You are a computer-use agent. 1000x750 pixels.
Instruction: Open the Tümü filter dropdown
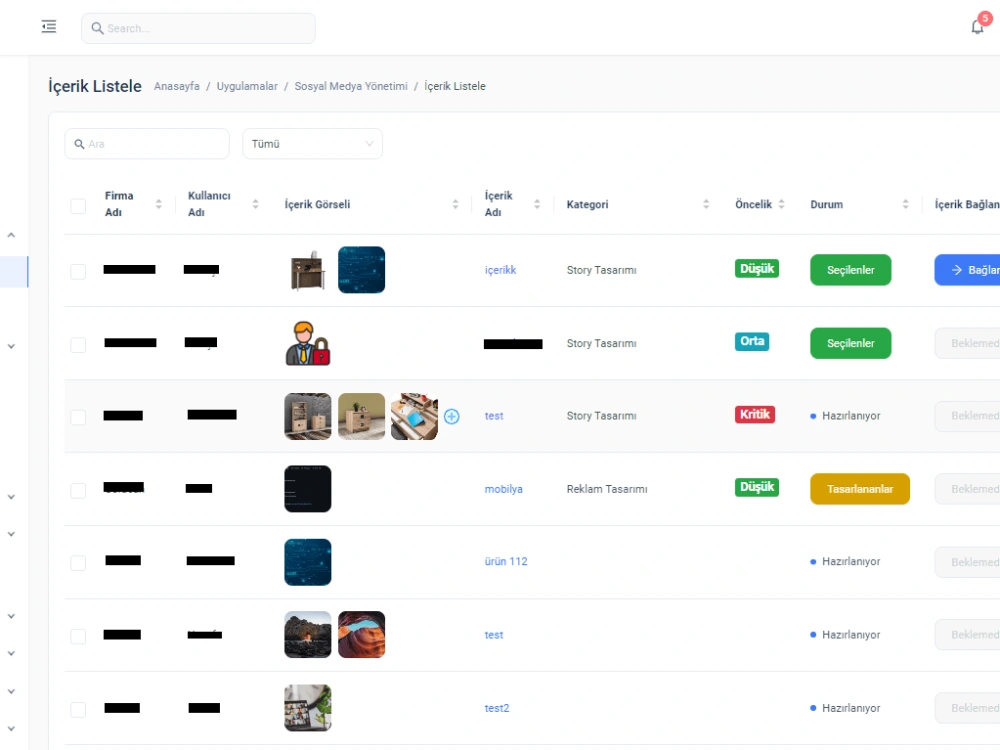[312, 144]
